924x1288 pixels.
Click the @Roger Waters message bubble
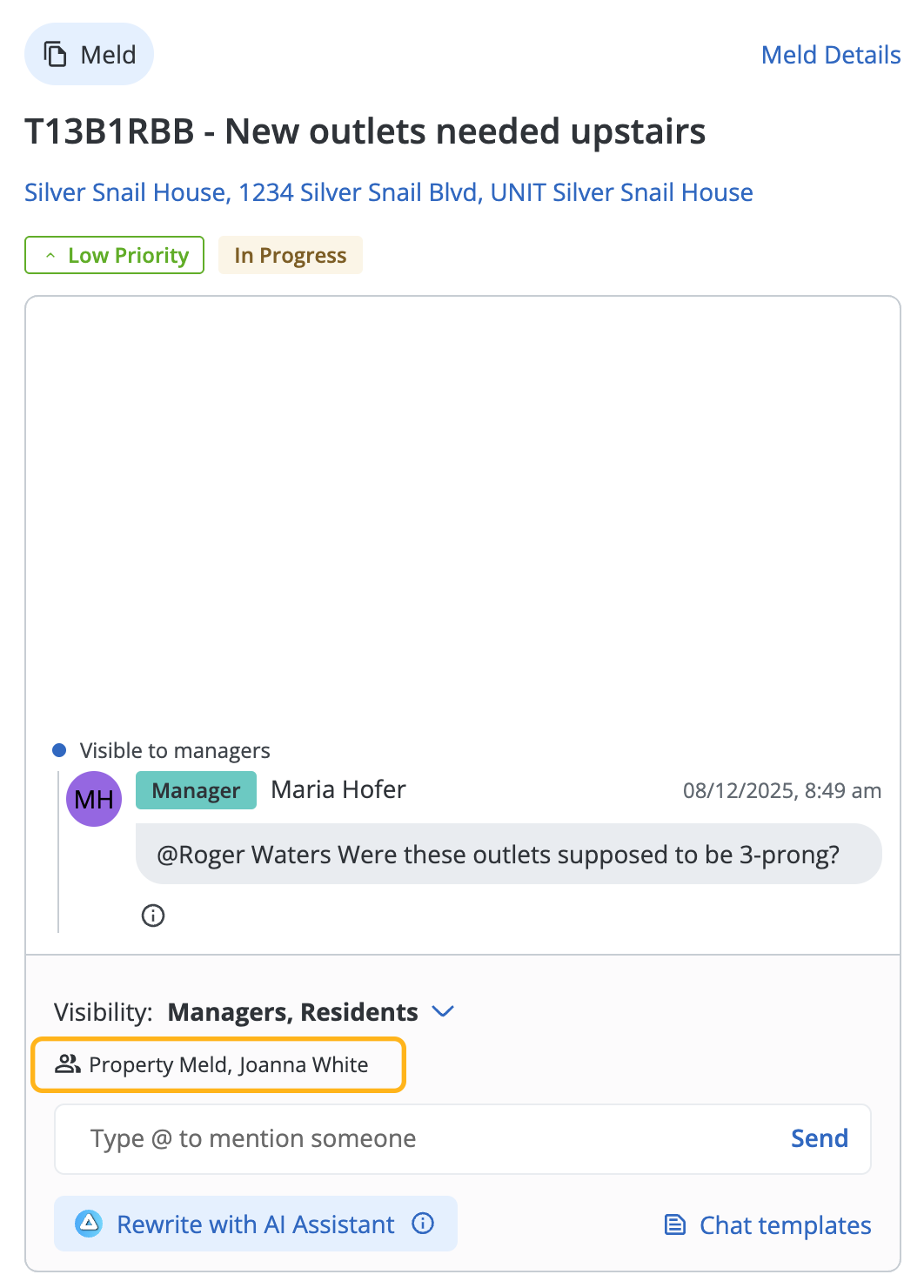click(x=509, y=854)
